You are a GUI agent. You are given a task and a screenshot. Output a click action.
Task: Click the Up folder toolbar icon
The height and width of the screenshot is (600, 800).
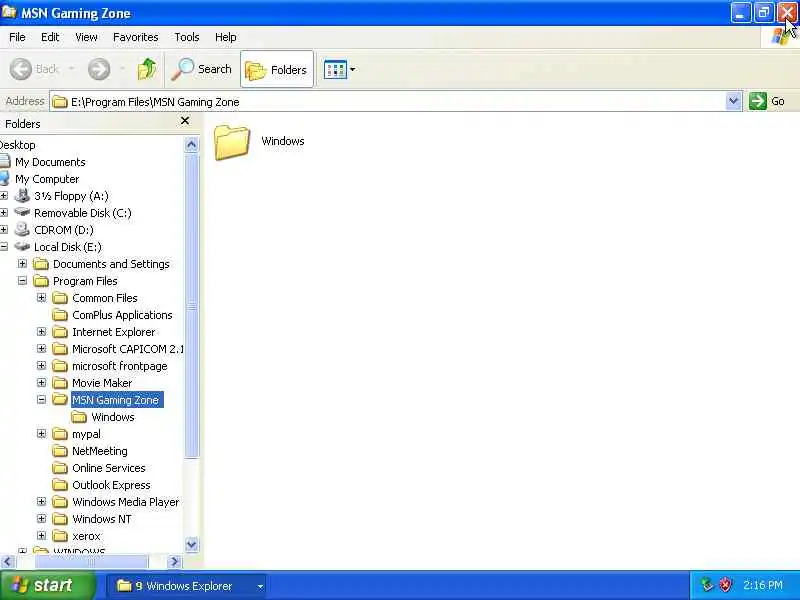(x=146, y=69)
